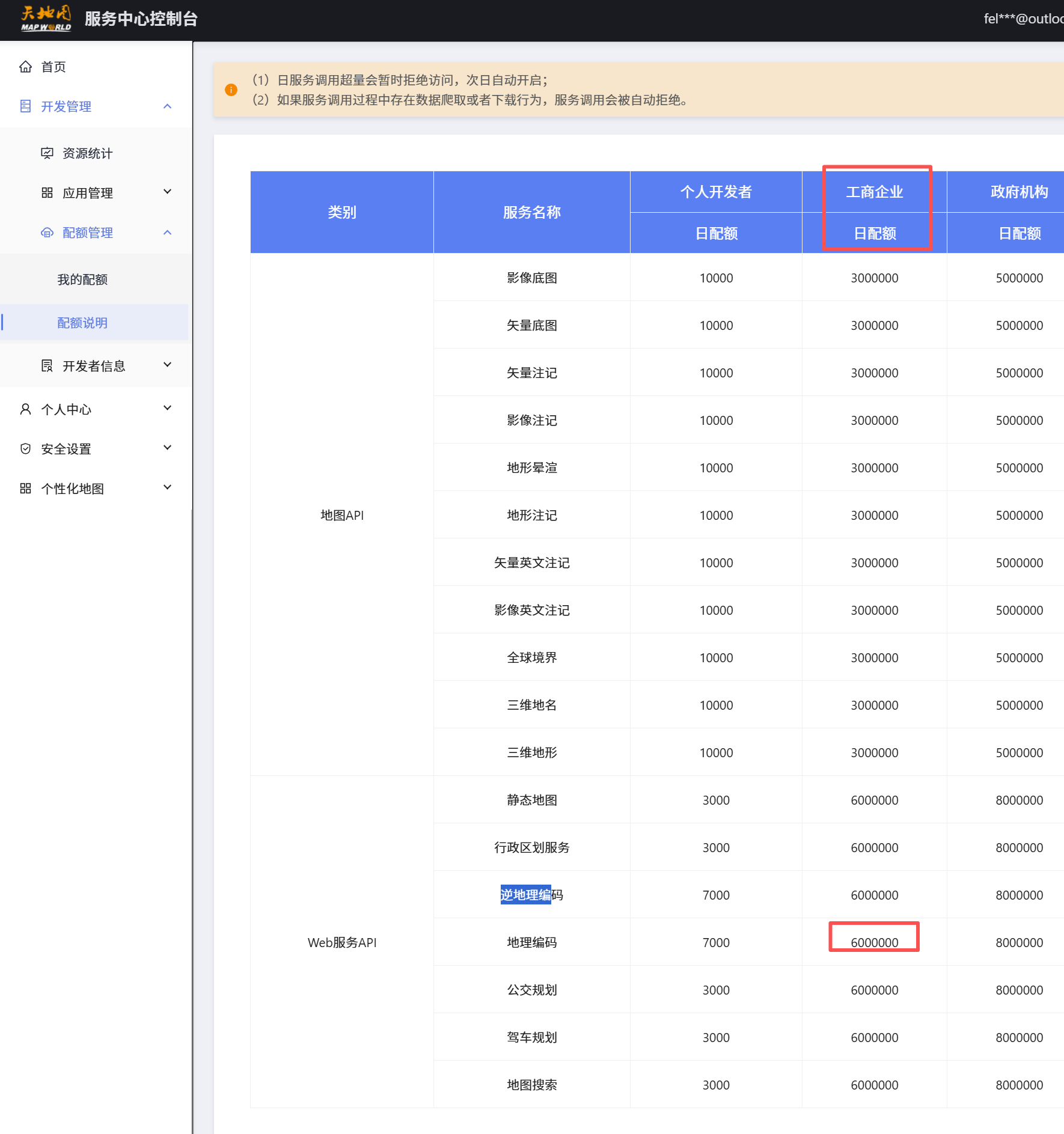Click the 公交规划 service name
The image size is (1064, 1134).
532,990
